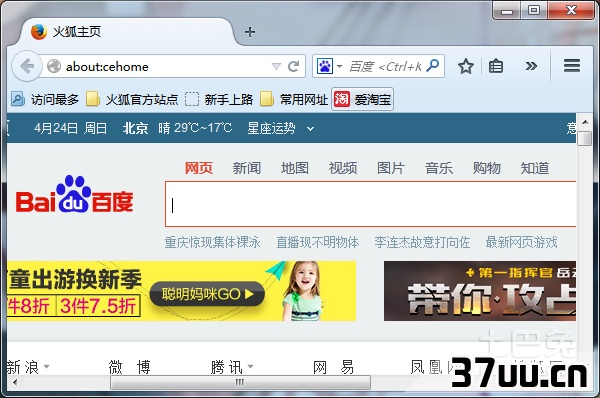600x398 pixels.
Task: Select the 新闻 search tab
Action: pyautogui.click(x=247, y=168)
